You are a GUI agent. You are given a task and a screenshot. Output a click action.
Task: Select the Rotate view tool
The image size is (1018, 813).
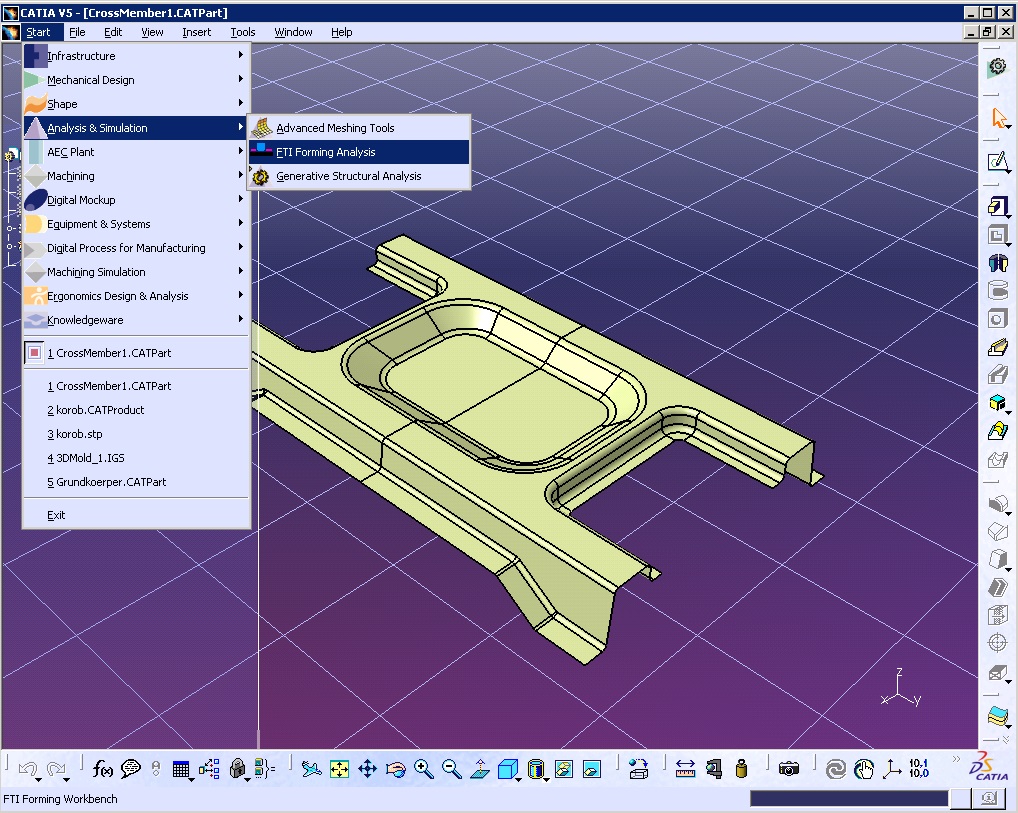pos(395,769)
